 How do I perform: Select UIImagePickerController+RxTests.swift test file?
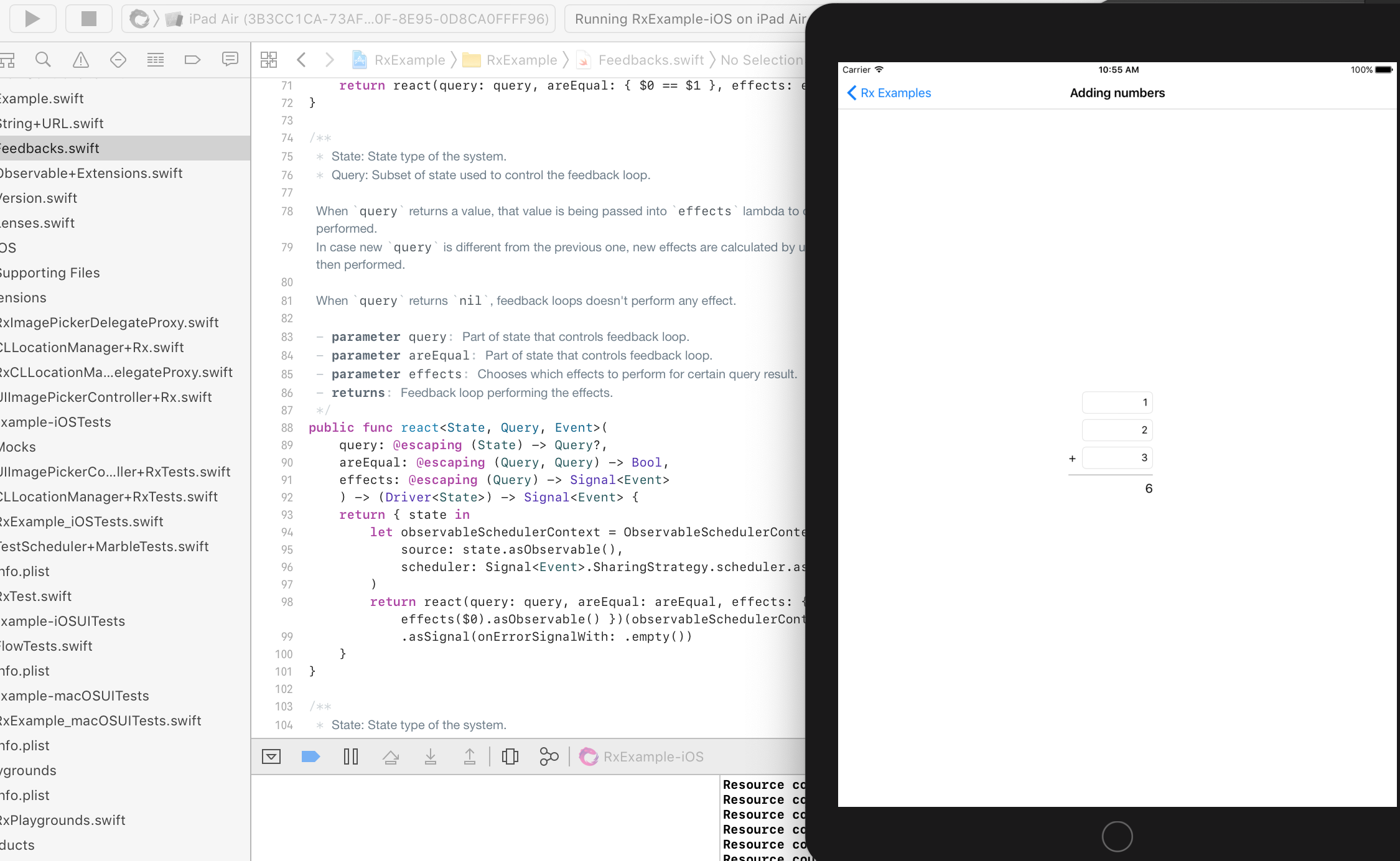pyautogui.click(x=115, y=472)
